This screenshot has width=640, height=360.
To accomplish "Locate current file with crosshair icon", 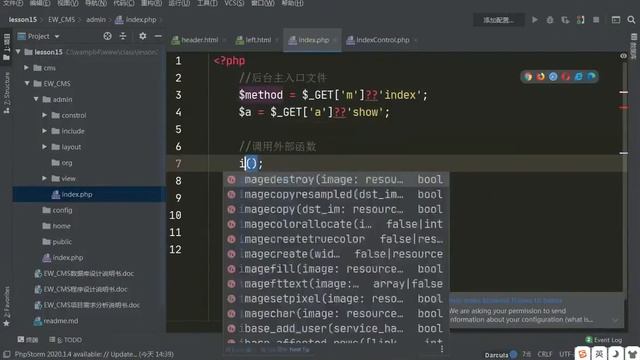I will (107, 36).
